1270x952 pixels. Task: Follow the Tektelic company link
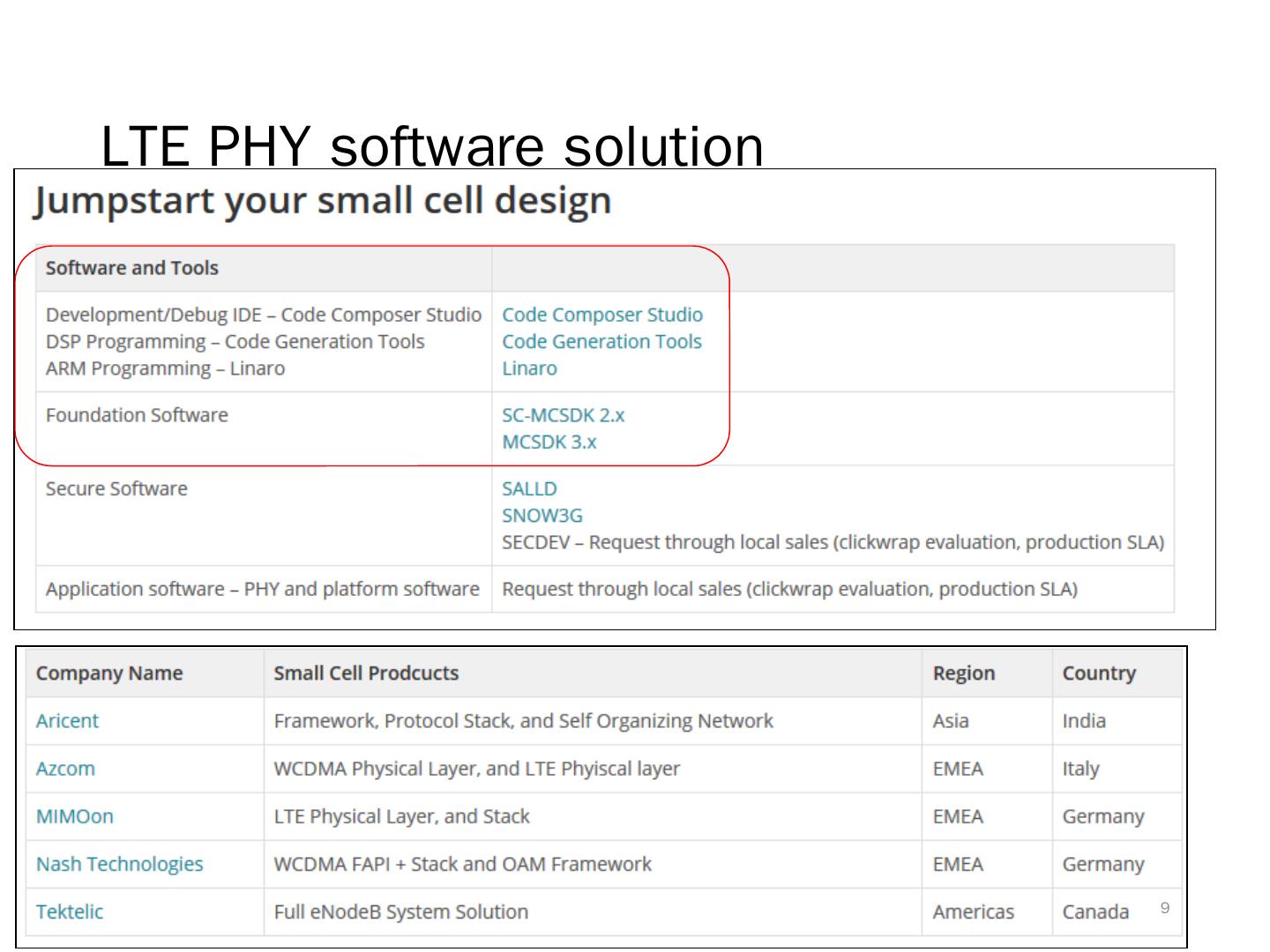click(x=69, y=911)
